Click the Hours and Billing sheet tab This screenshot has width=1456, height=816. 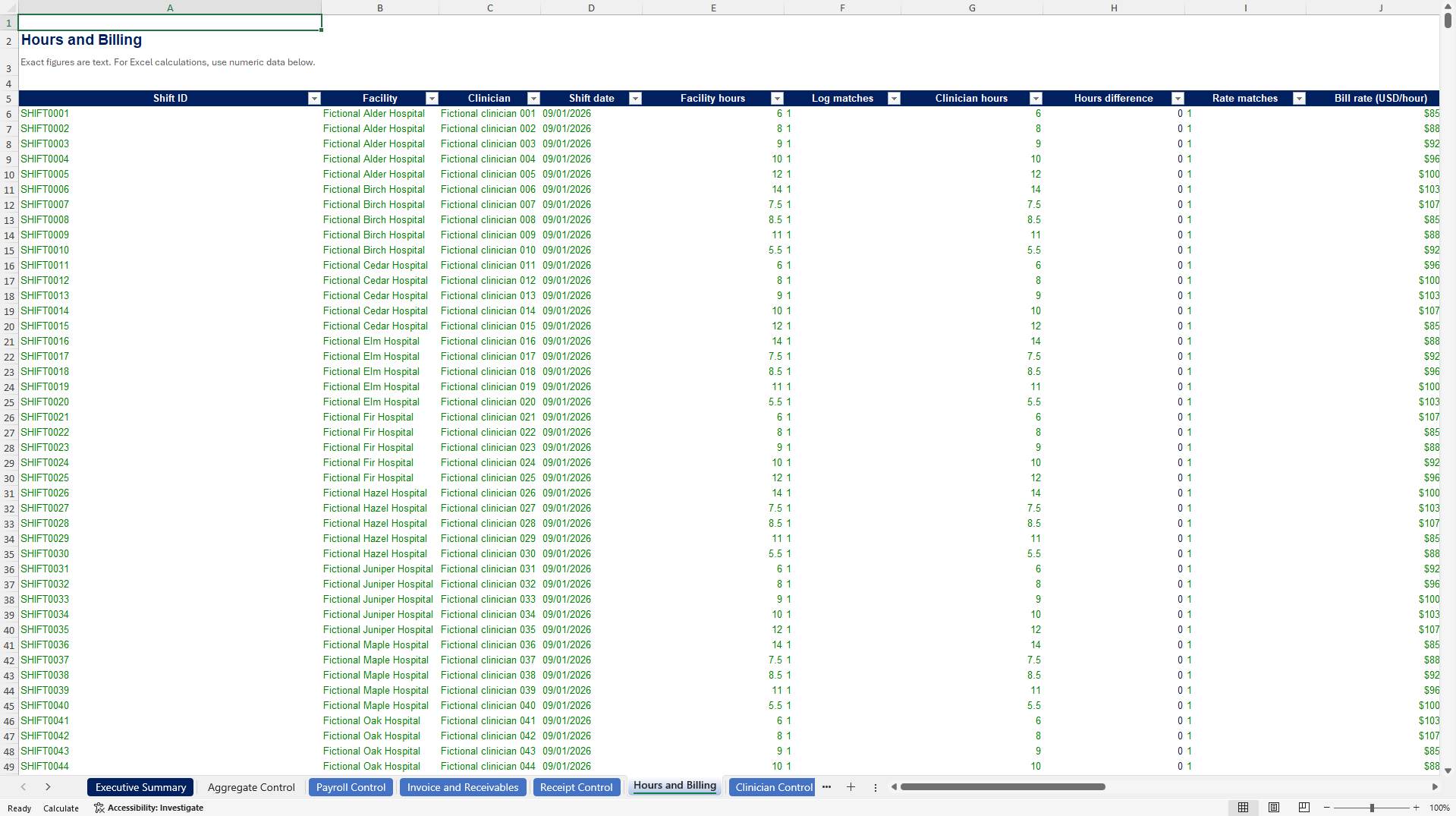pos(675,786)
